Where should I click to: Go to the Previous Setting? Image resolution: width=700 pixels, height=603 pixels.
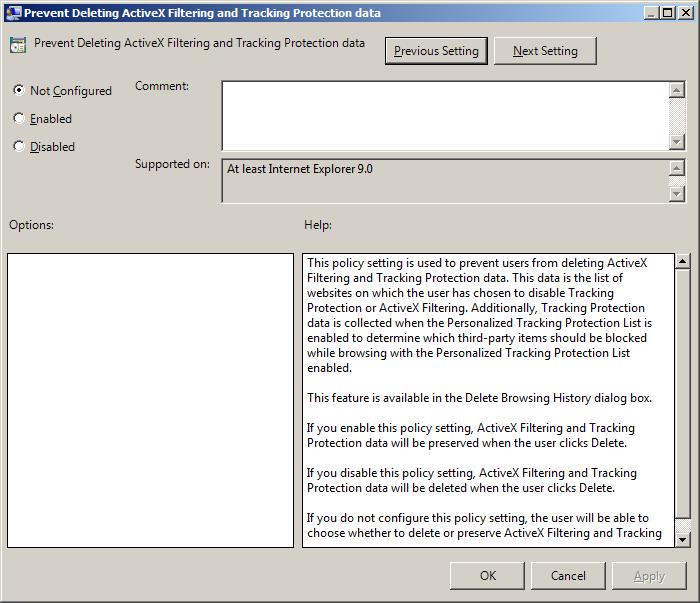[436, 51]
